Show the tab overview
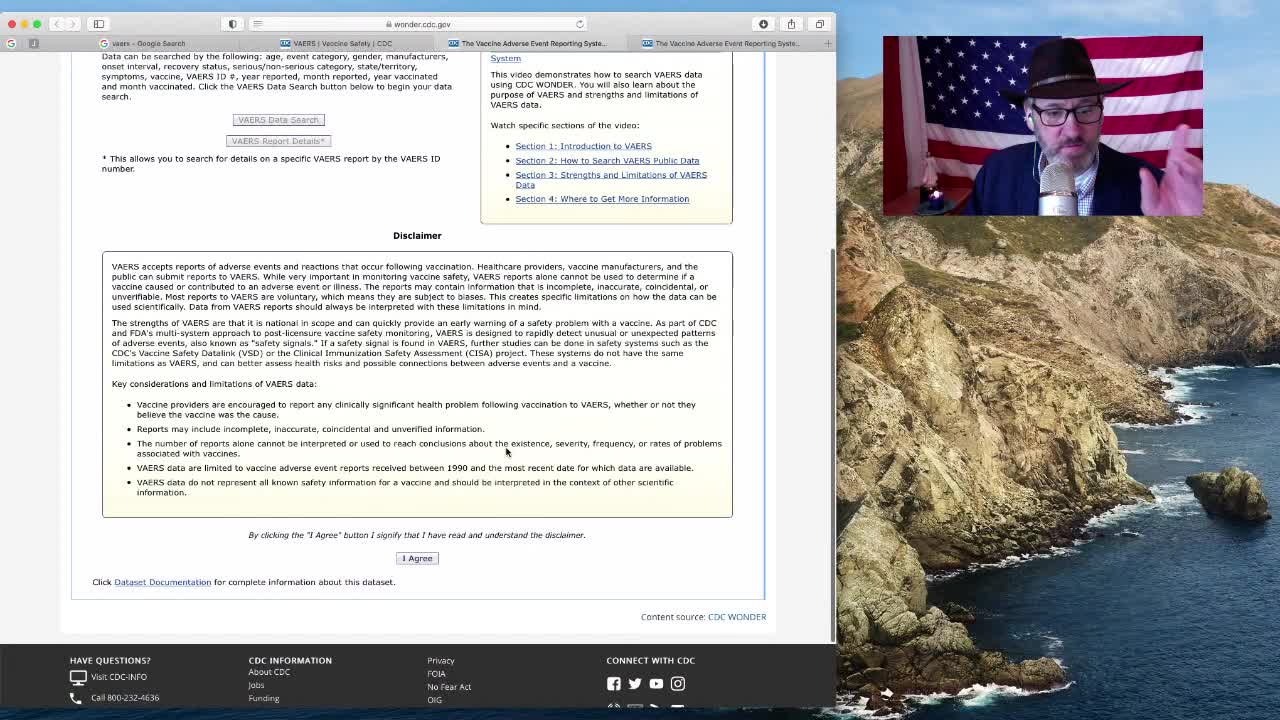 (x=819, y=24)
